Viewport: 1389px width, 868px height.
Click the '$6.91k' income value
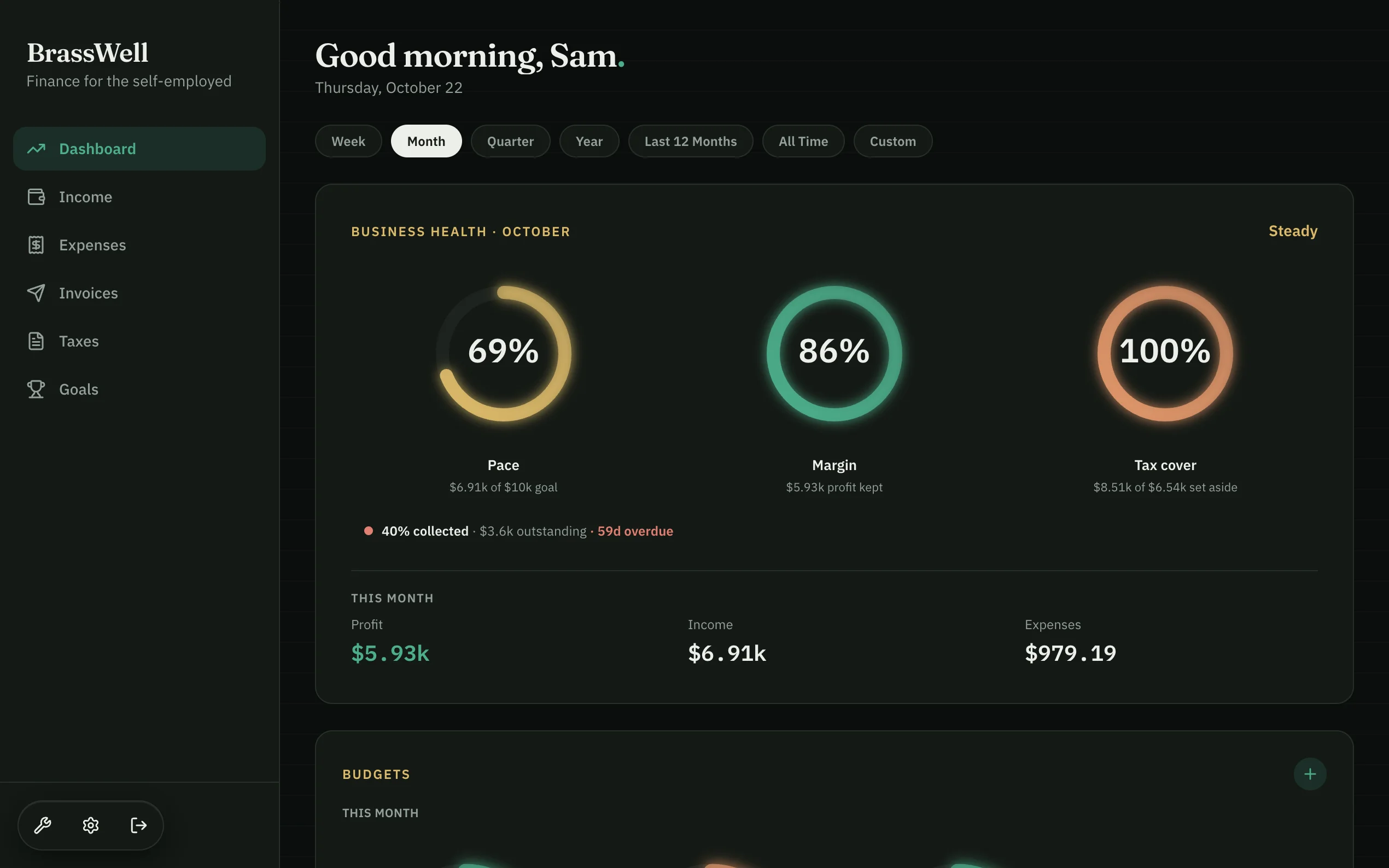[x=727, y=653]
